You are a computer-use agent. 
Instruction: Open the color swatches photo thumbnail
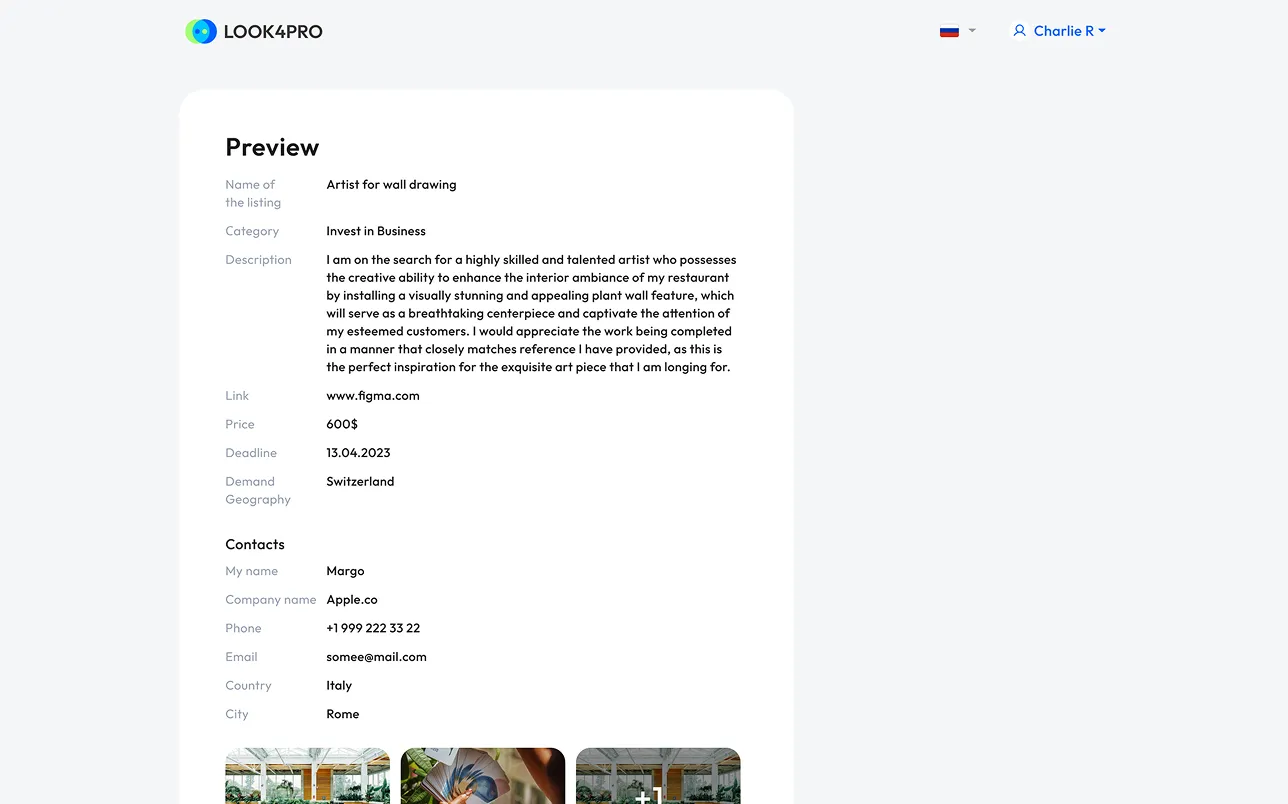483,776
